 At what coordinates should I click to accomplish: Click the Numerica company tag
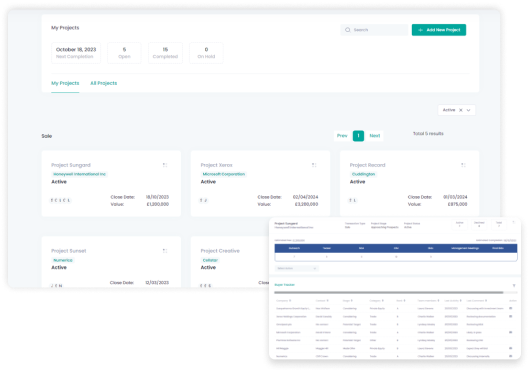pos(63,260)
